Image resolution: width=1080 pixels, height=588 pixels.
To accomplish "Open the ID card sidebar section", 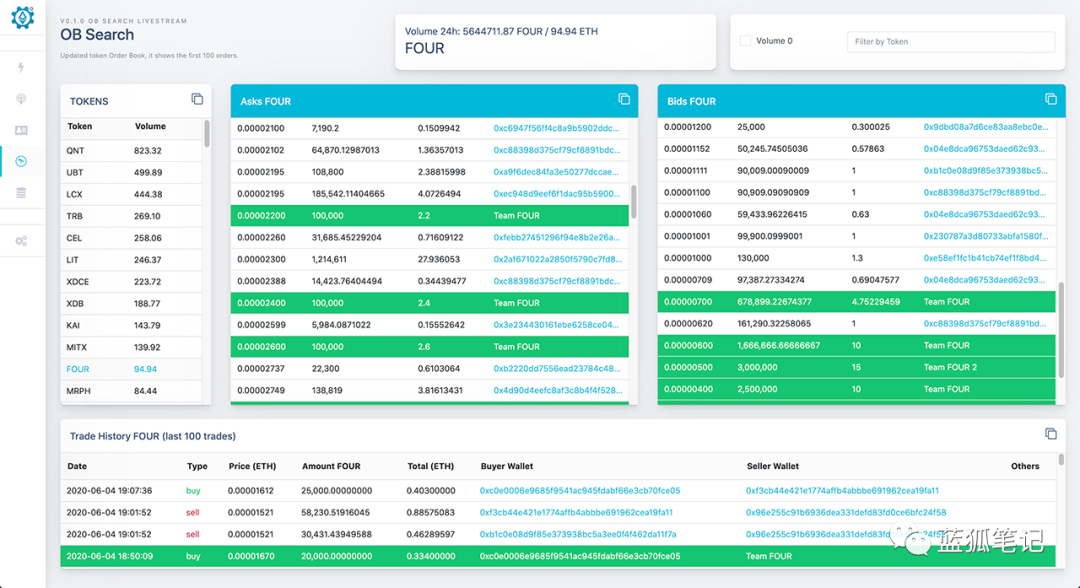I will [x=21, y=130].
